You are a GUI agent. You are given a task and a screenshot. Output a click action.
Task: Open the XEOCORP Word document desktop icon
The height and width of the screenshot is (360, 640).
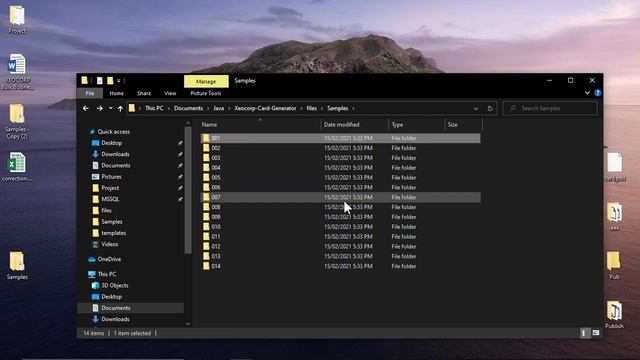[17, 71]
